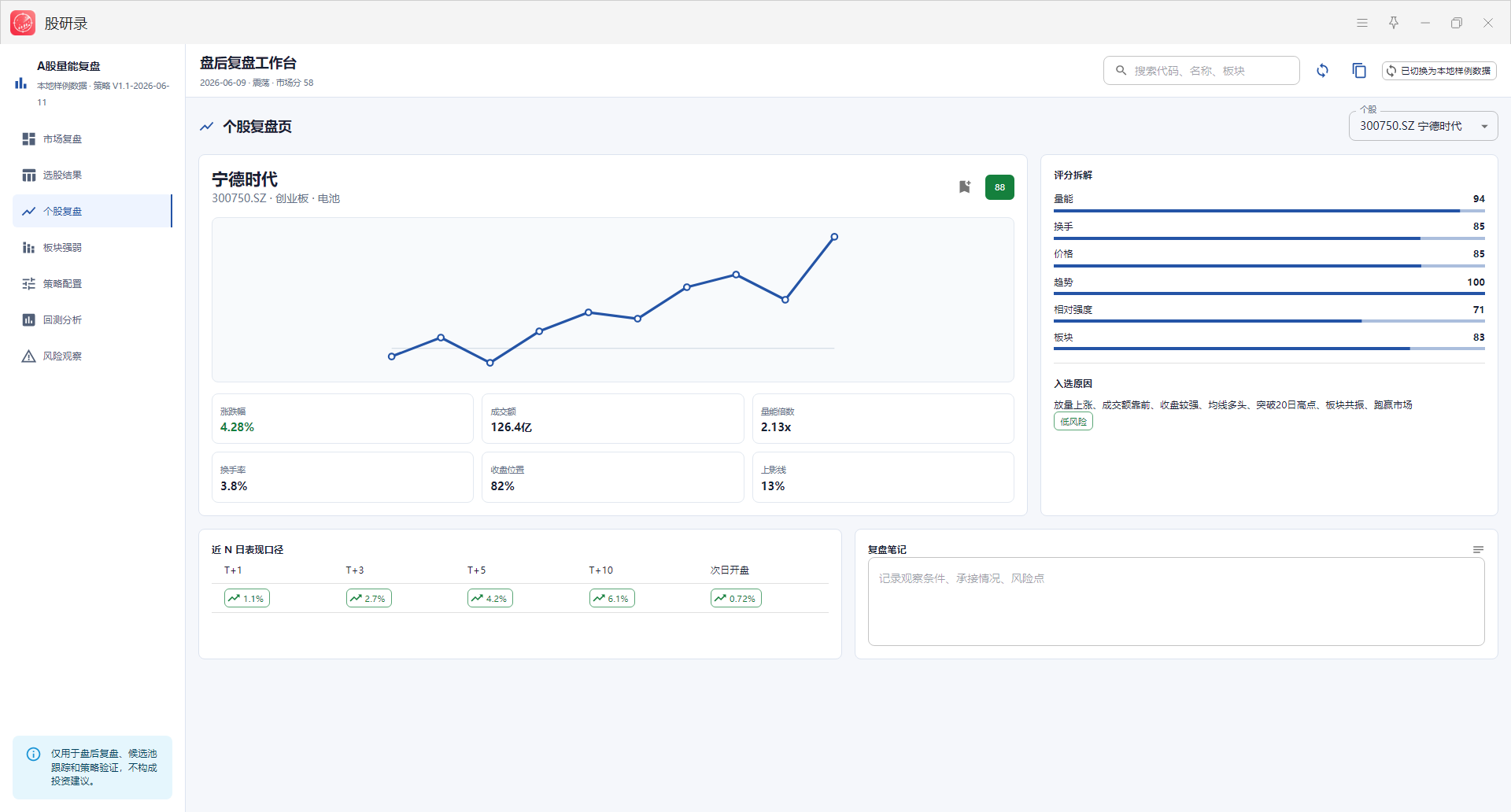
Task: Go to 选股结果 in sidebar
Action: point(93,175)
